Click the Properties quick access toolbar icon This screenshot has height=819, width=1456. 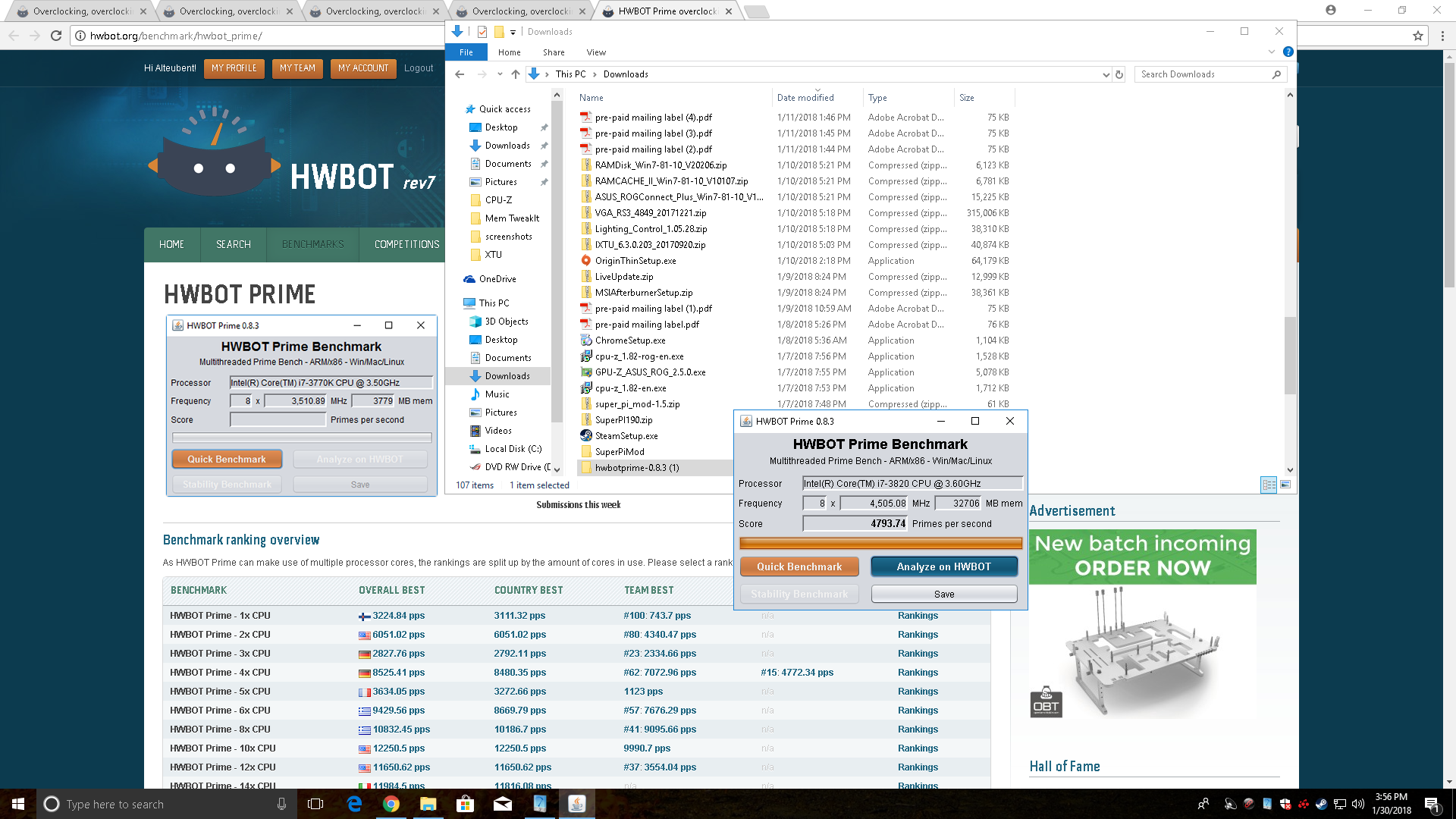pyautogui.click(x=482, y=32)
